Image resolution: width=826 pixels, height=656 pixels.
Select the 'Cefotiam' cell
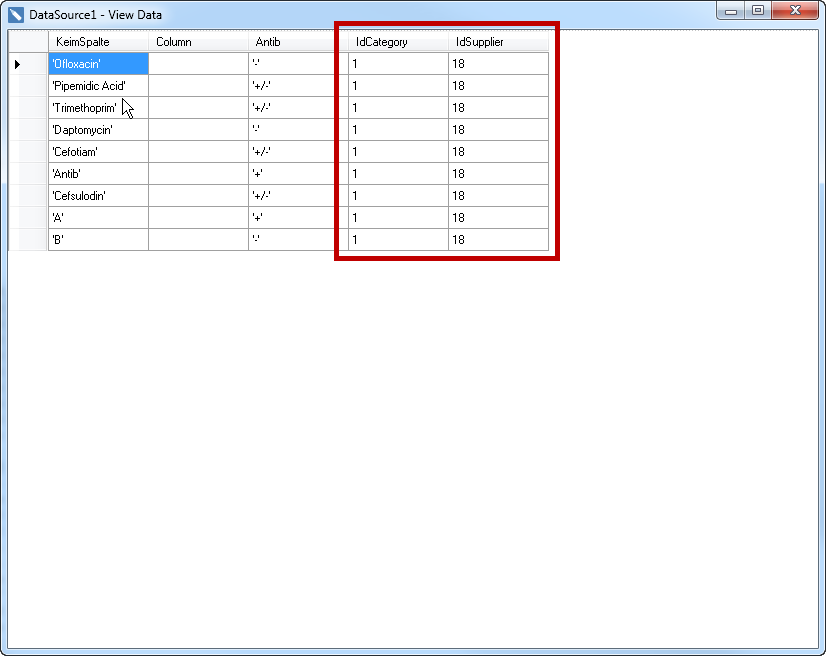(x=99, y=152)
